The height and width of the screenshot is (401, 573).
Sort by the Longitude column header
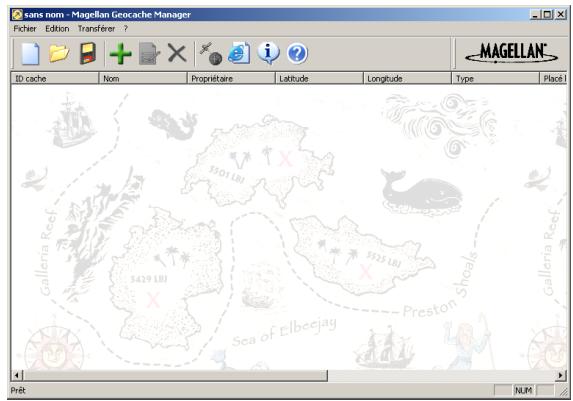click(x=407, y=78)
